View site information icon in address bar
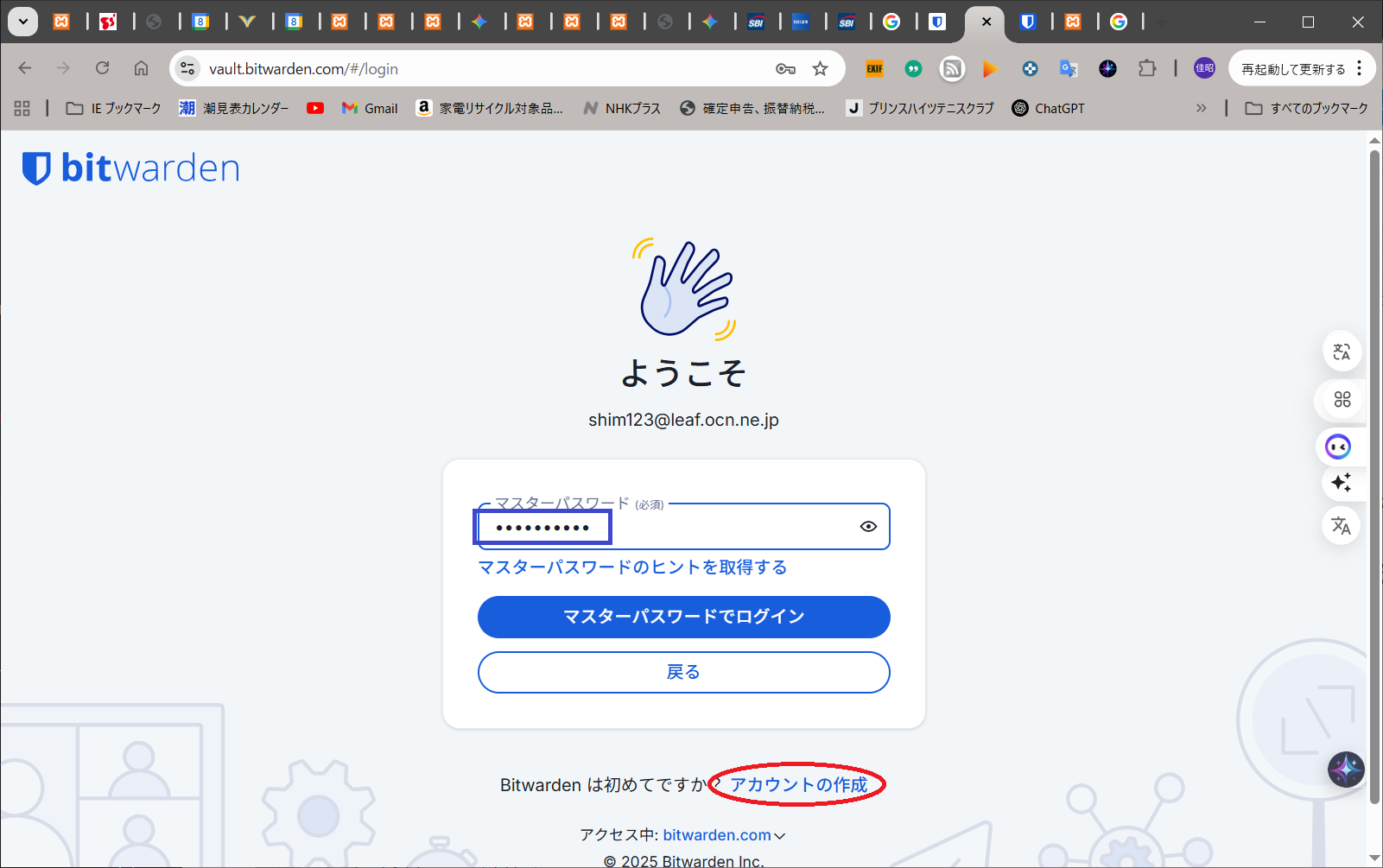 click(x=187, y=69)
